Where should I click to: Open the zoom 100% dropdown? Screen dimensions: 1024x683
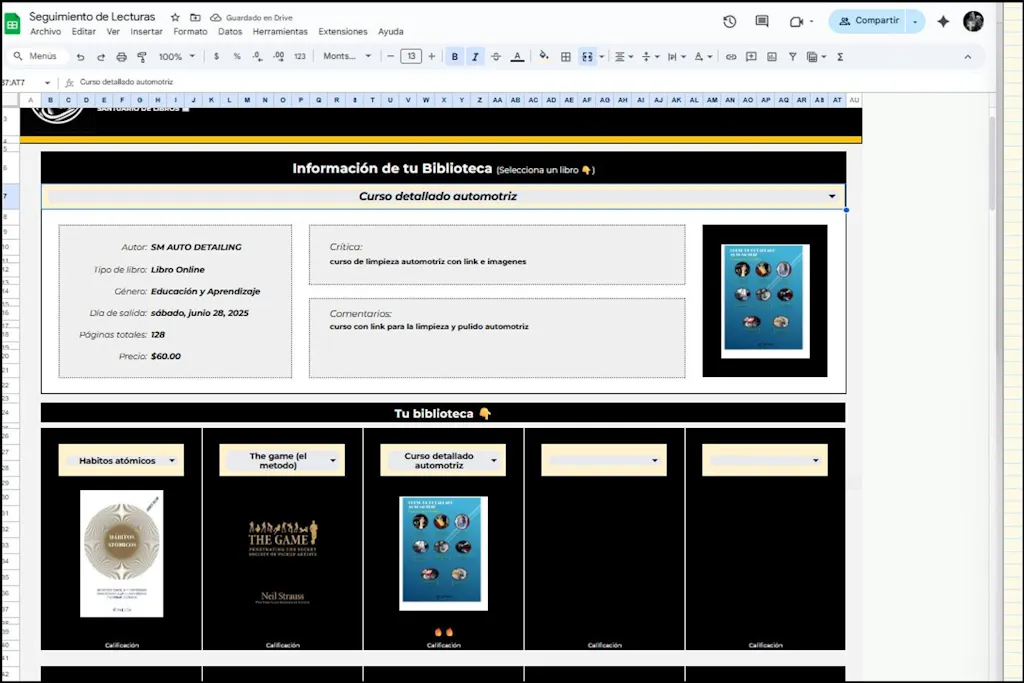click(176, 57)
